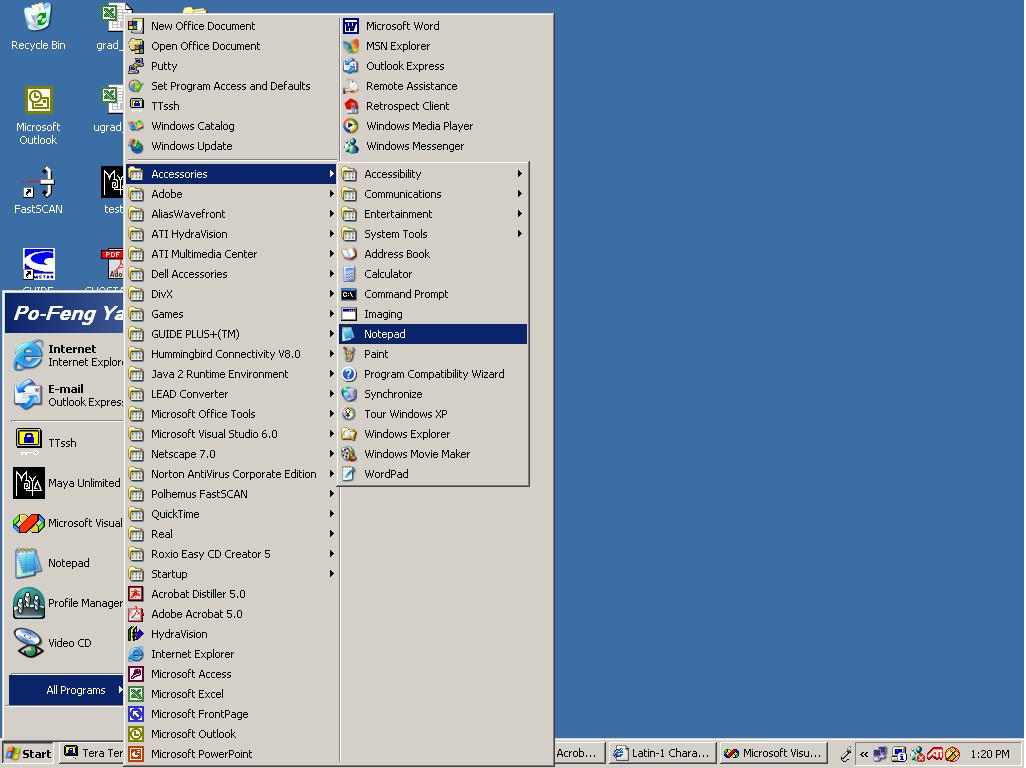Image resolution: width=1026 pixels, height=768 pixels.
Task: Expand the Accessibility submenu arrow
Action: [520, 174]
